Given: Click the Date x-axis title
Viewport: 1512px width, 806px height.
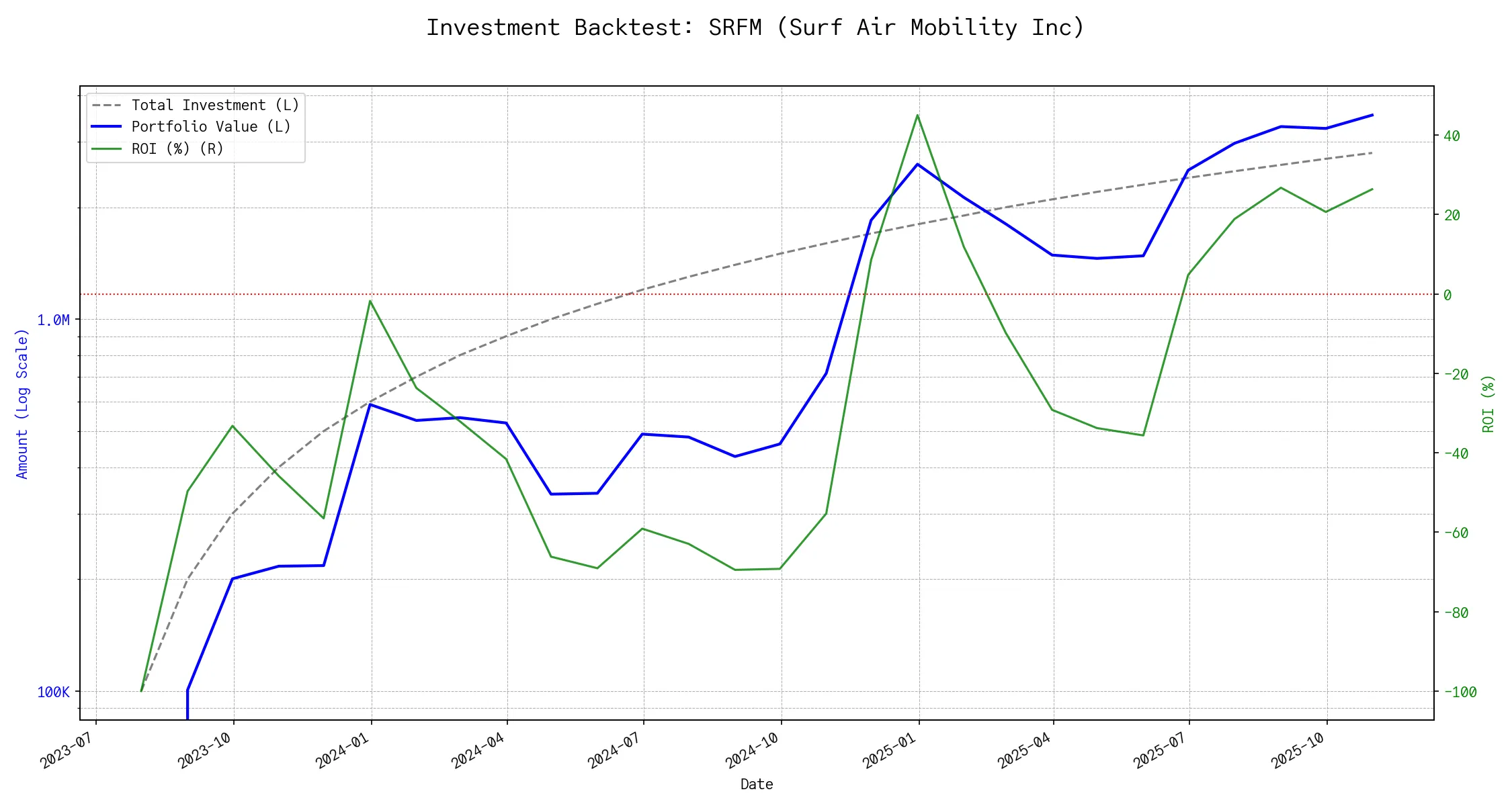Looking at the screenshot, I should pyautogui.click(x=757, y=784).
